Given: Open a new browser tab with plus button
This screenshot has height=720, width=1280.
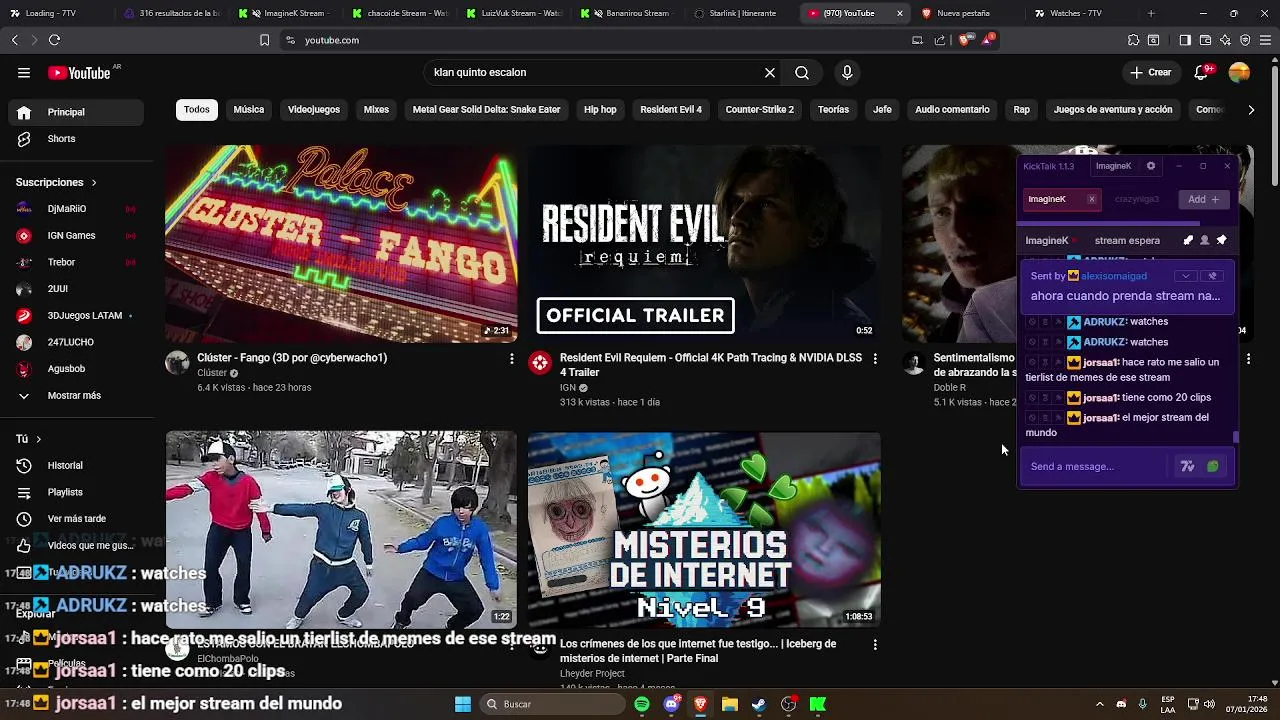Looking at the screenshot, I should tap(1151, 13).
